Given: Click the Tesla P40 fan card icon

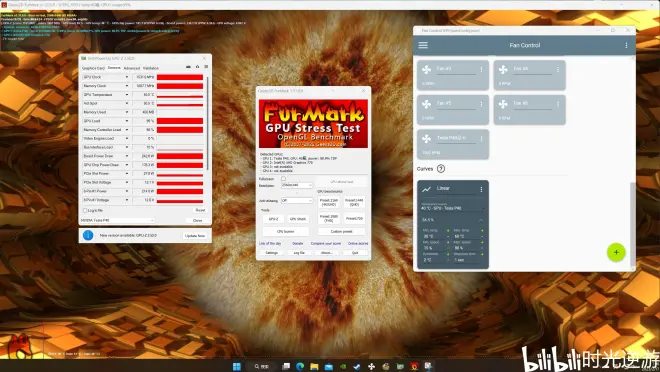Looking at the screenshot, I should 426,138.
